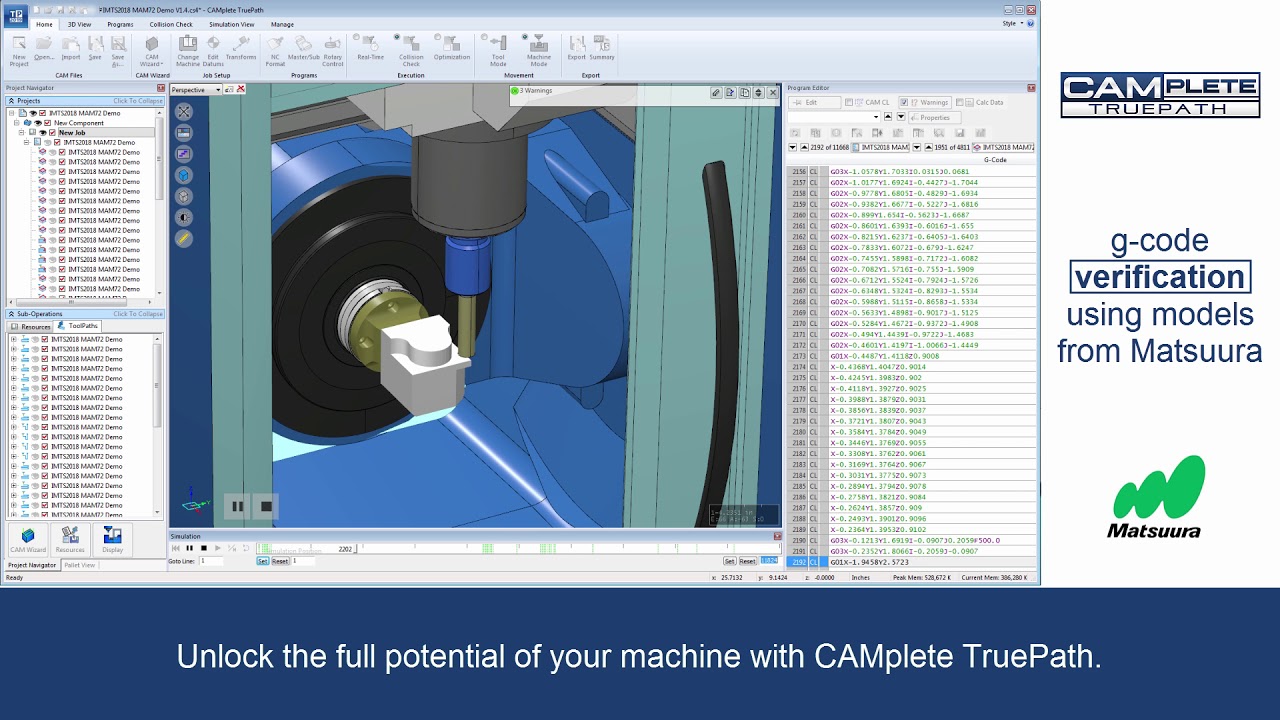Click up arrow beside 1951 of 4811
Screen dimensions: 1280x720
point(929,147)
